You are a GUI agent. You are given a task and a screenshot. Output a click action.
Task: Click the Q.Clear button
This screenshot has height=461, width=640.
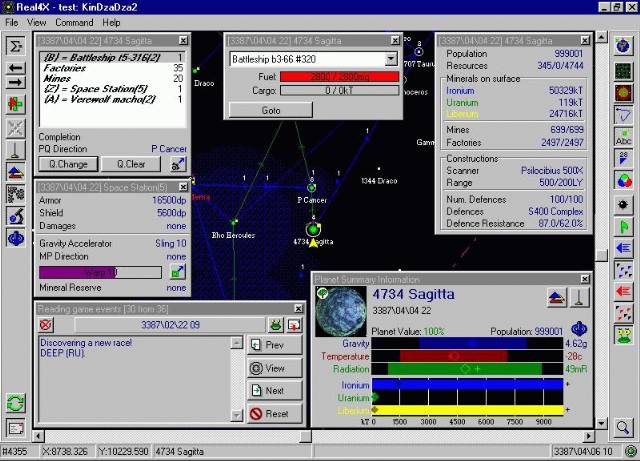pos(131,164)
